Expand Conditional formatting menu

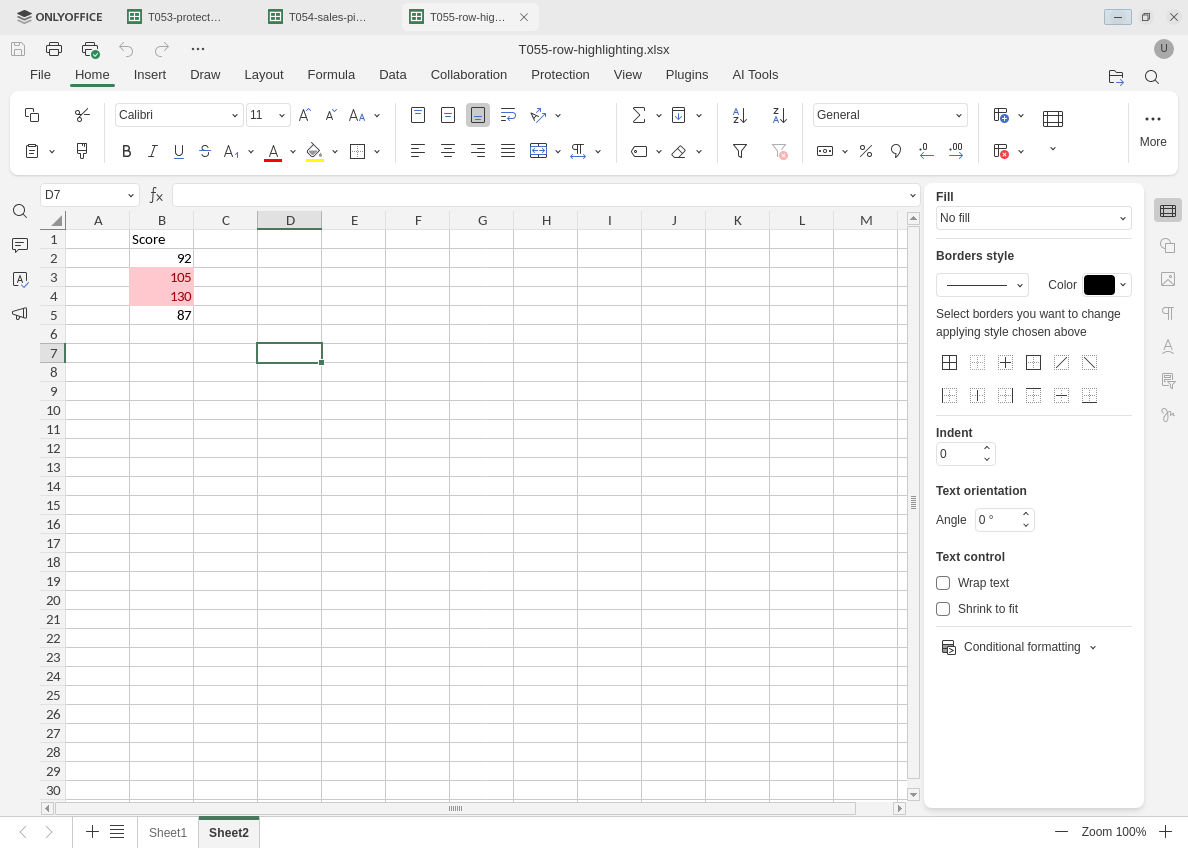tap(1021, 647)
